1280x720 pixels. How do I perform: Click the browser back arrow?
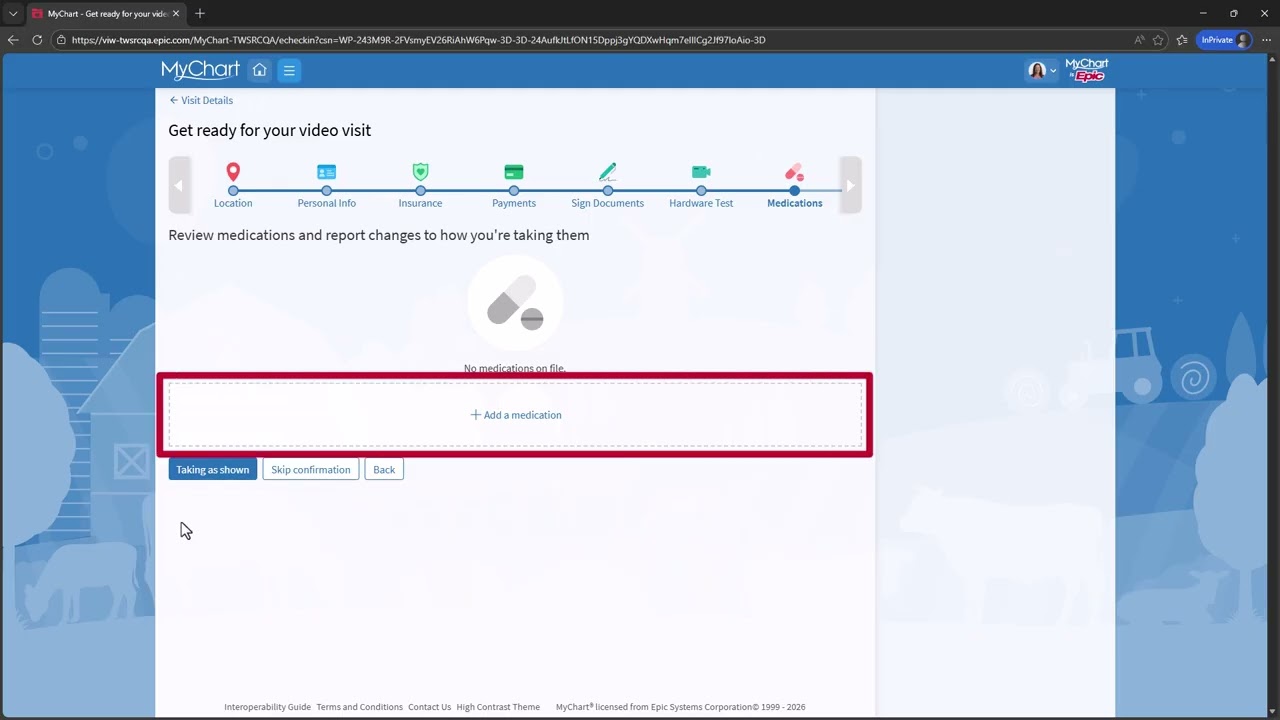(13, 40)
